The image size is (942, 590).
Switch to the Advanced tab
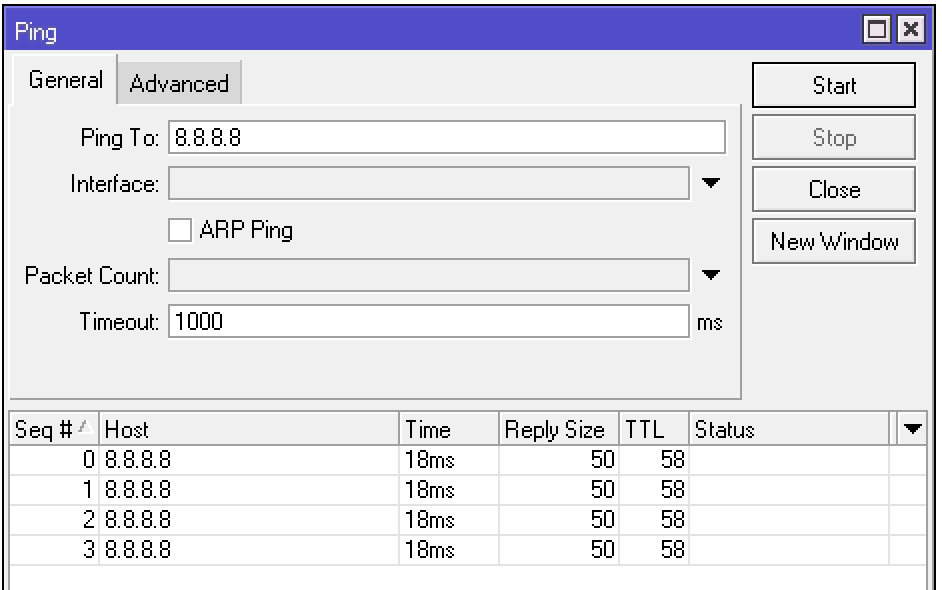click(179, 84)
